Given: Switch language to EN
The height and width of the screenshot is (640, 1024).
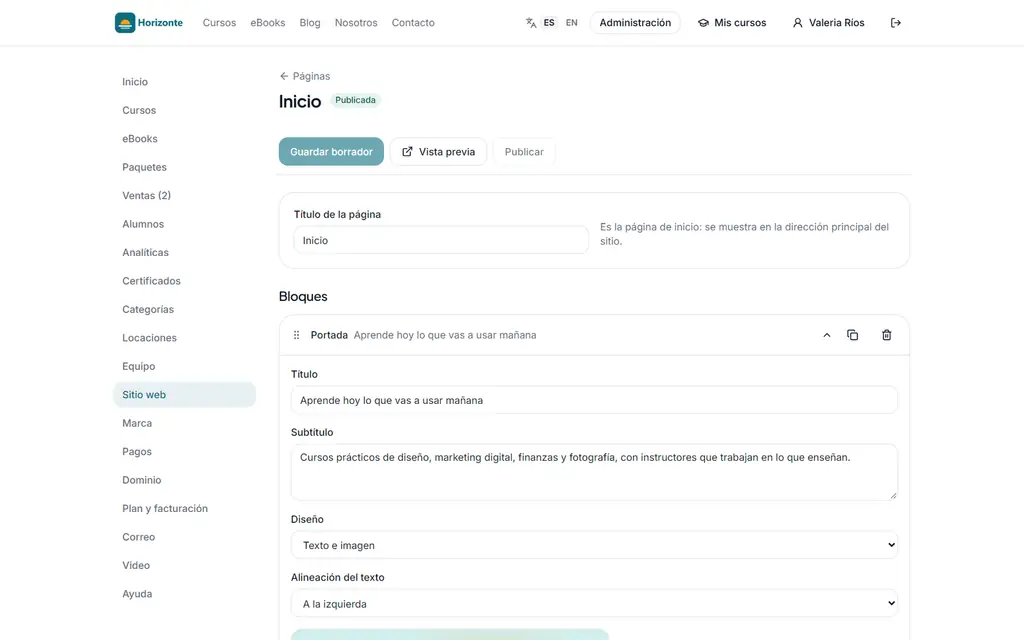Looking at the screenshot, I should coord(571,23).
